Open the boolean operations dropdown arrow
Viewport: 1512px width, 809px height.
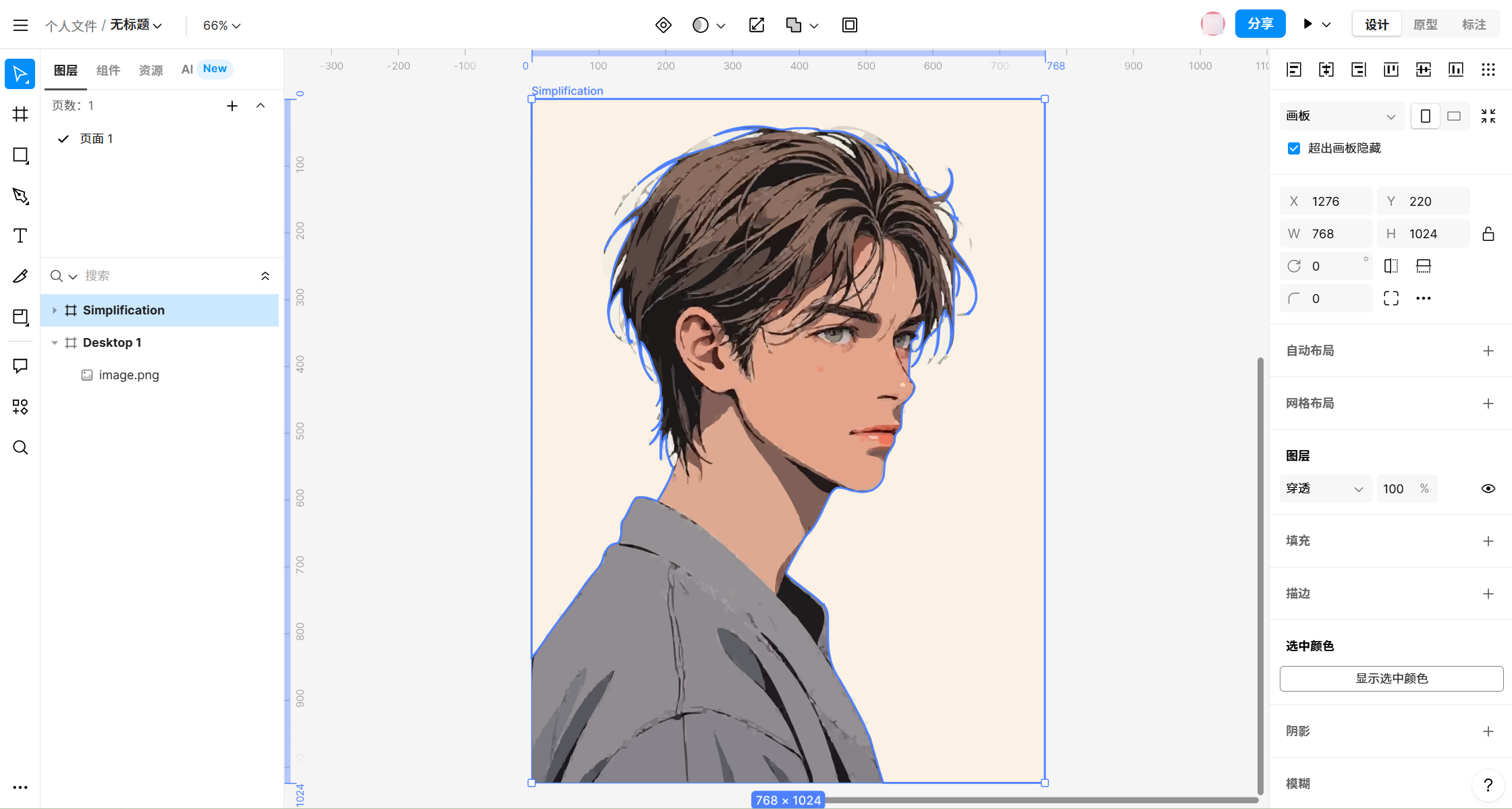[814, 26]
